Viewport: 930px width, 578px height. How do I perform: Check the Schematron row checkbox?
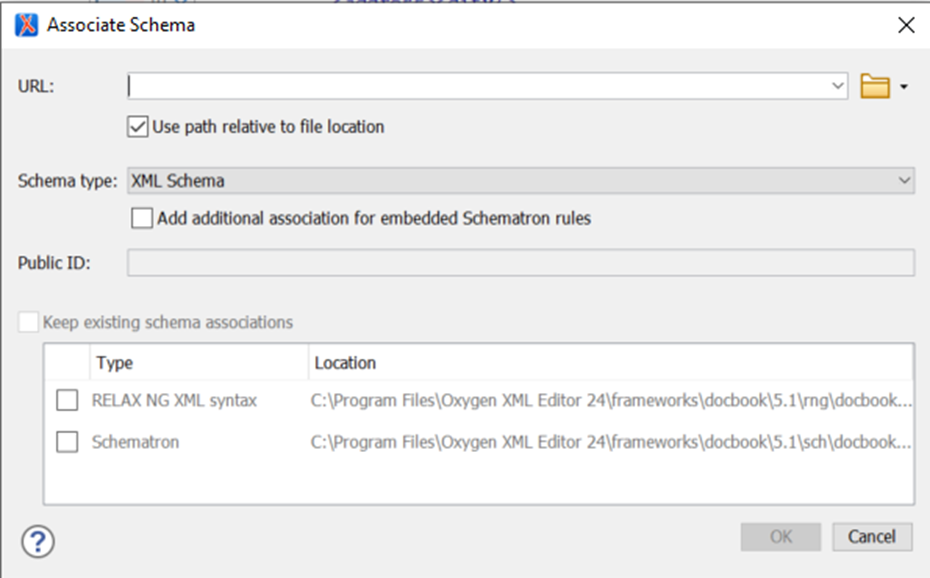tap(67, 441)
